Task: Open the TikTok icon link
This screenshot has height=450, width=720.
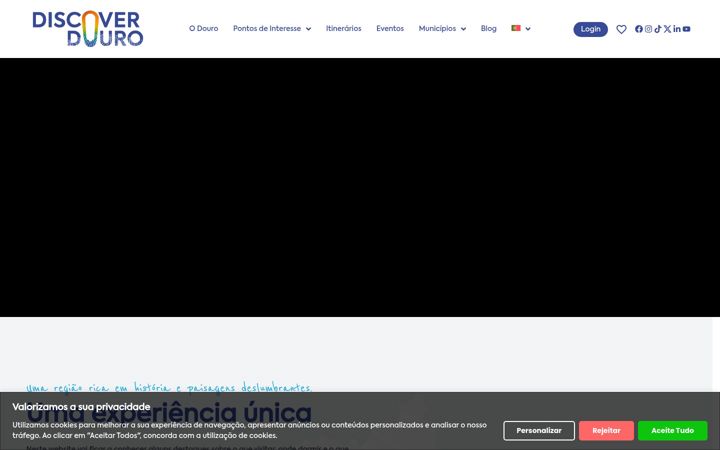Action: [658, 29]
